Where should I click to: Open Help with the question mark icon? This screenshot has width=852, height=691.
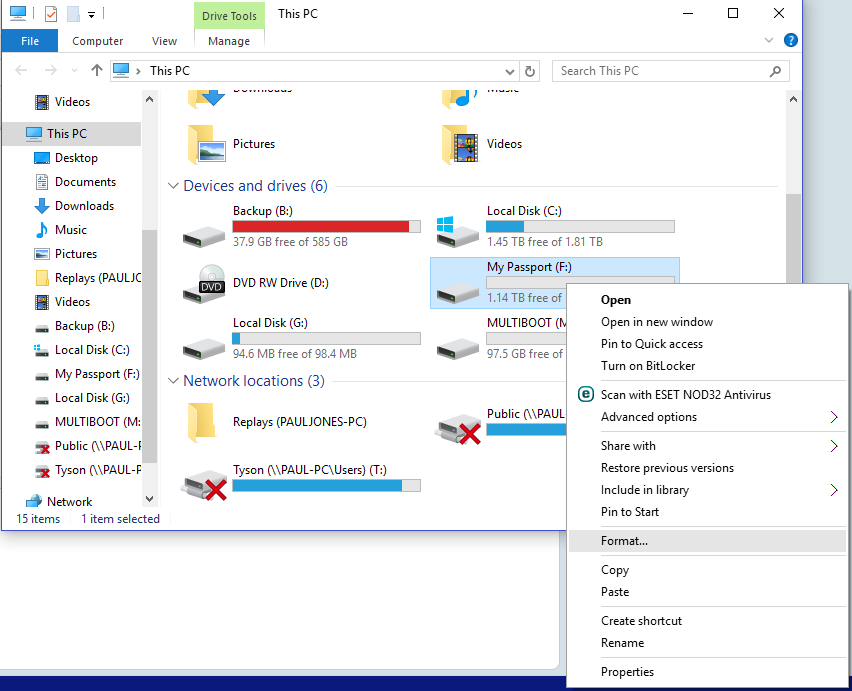click(x=791, y=40)
